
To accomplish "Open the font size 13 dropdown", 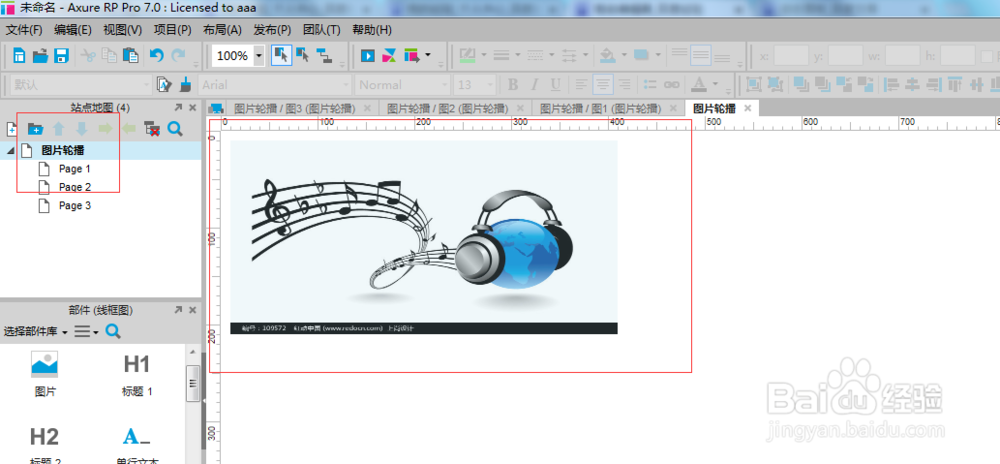I will [x=475, y=84].
